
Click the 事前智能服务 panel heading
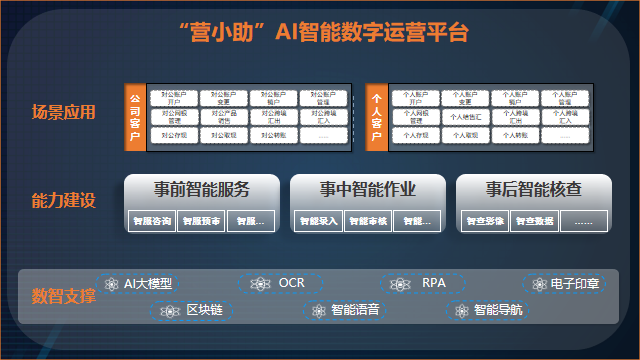[x=202, y=190]
